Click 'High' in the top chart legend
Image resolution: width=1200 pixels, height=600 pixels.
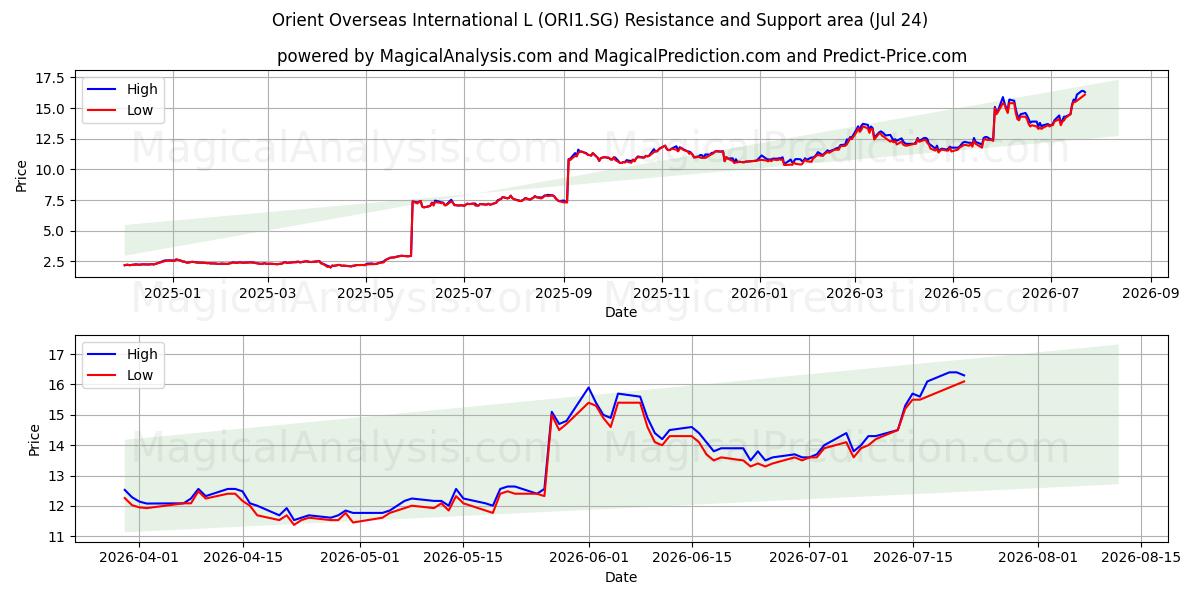142,89
